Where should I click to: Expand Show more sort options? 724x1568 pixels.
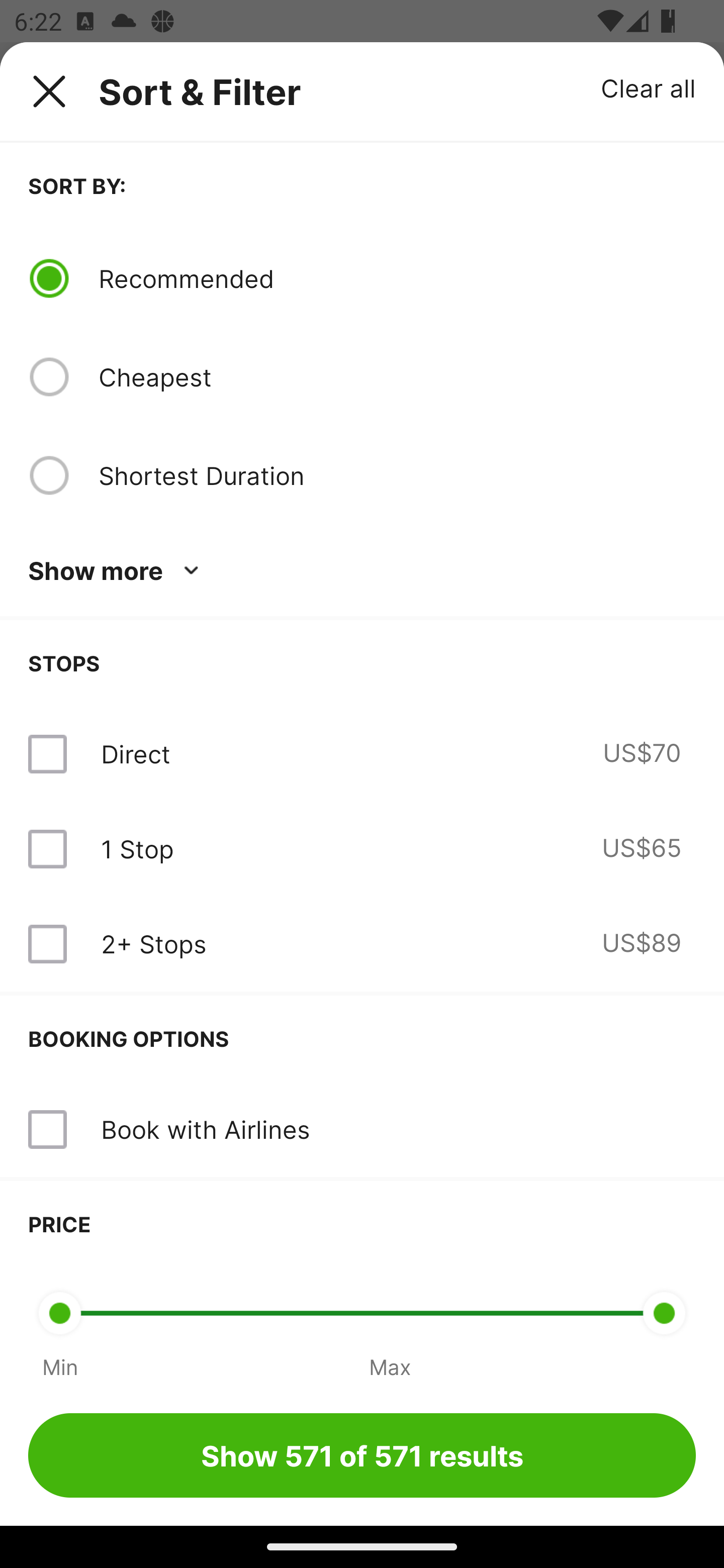coord(96,570)
